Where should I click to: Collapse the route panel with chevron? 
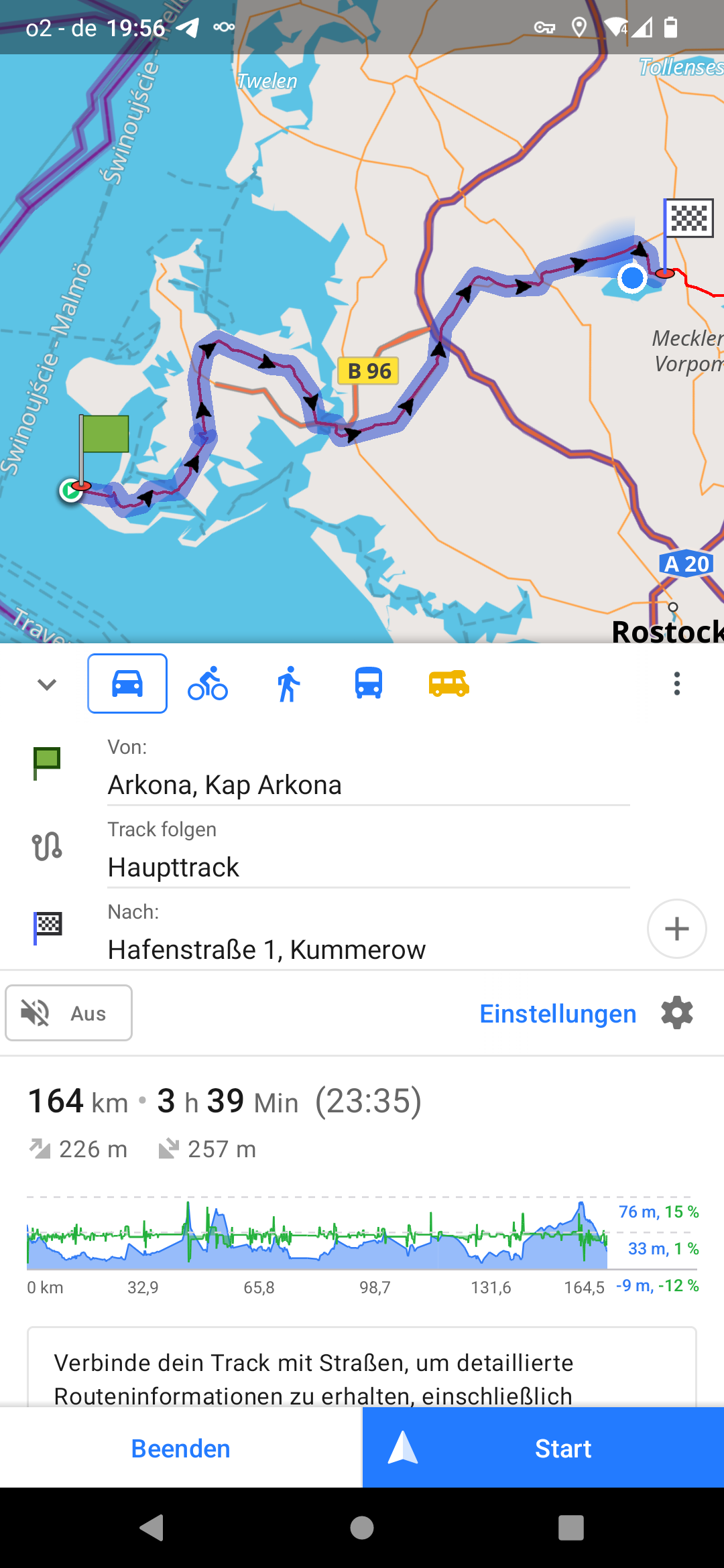(x=47, y=684)
